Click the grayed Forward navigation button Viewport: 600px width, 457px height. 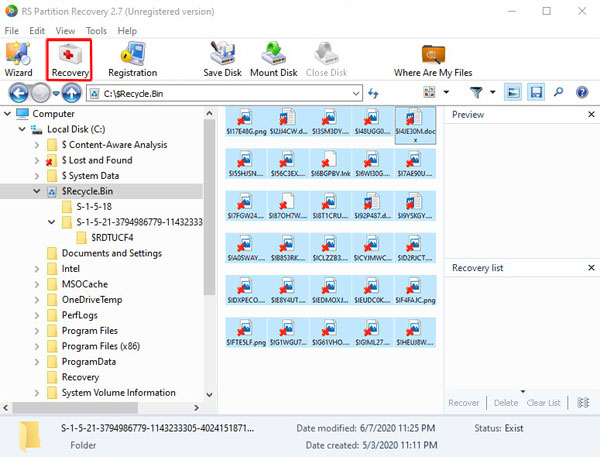[x=40, y=93]
